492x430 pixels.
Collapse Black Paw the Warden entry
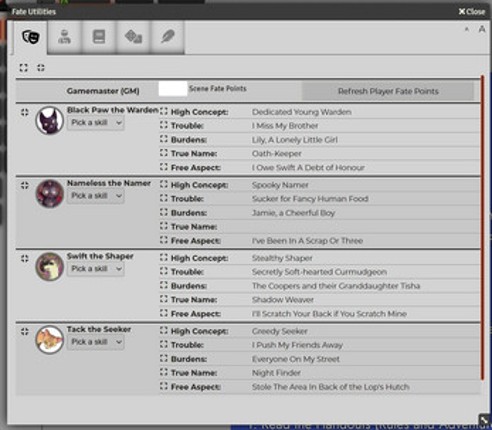[25, 112]
